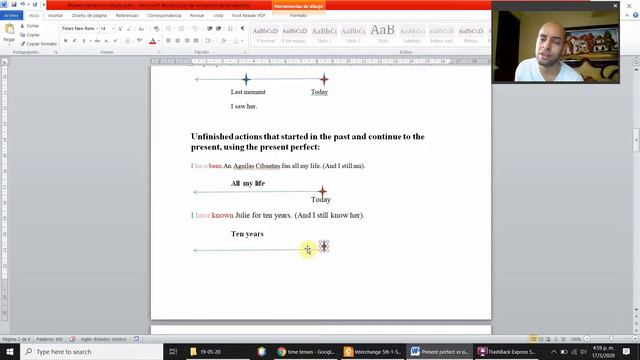Toggle underline formatting
Image resolution: width=640 pixels, height=360 pixels.
[x=84, y=41]
